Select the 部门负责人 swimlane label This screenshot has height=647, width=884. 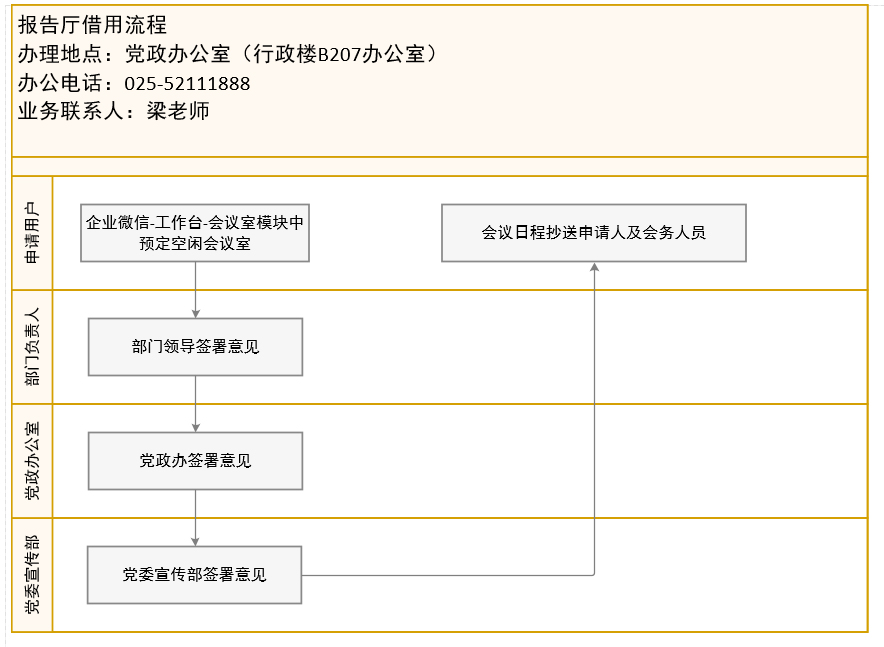[33, 347]
